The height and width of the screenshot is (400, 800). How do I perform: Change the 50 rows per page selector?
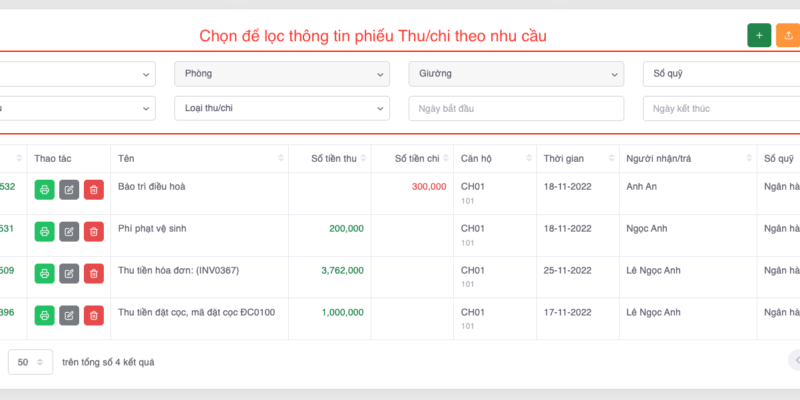(31, 362)
